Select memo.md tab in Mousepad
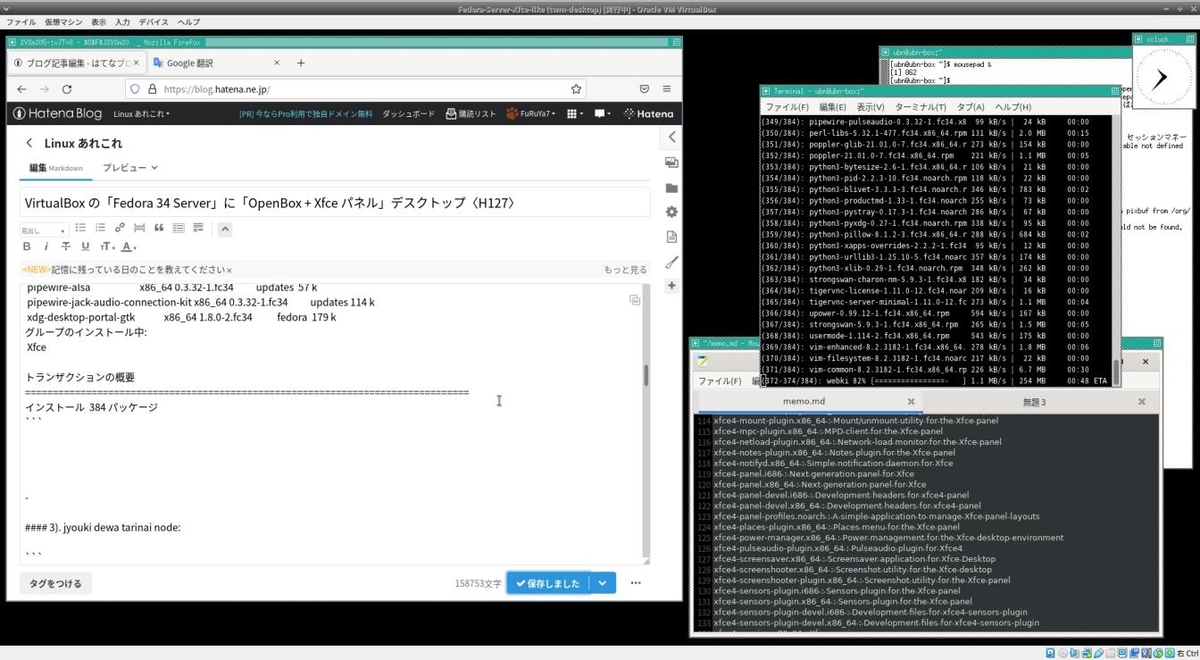This screenshot has width=1200, height=660. 806,401
